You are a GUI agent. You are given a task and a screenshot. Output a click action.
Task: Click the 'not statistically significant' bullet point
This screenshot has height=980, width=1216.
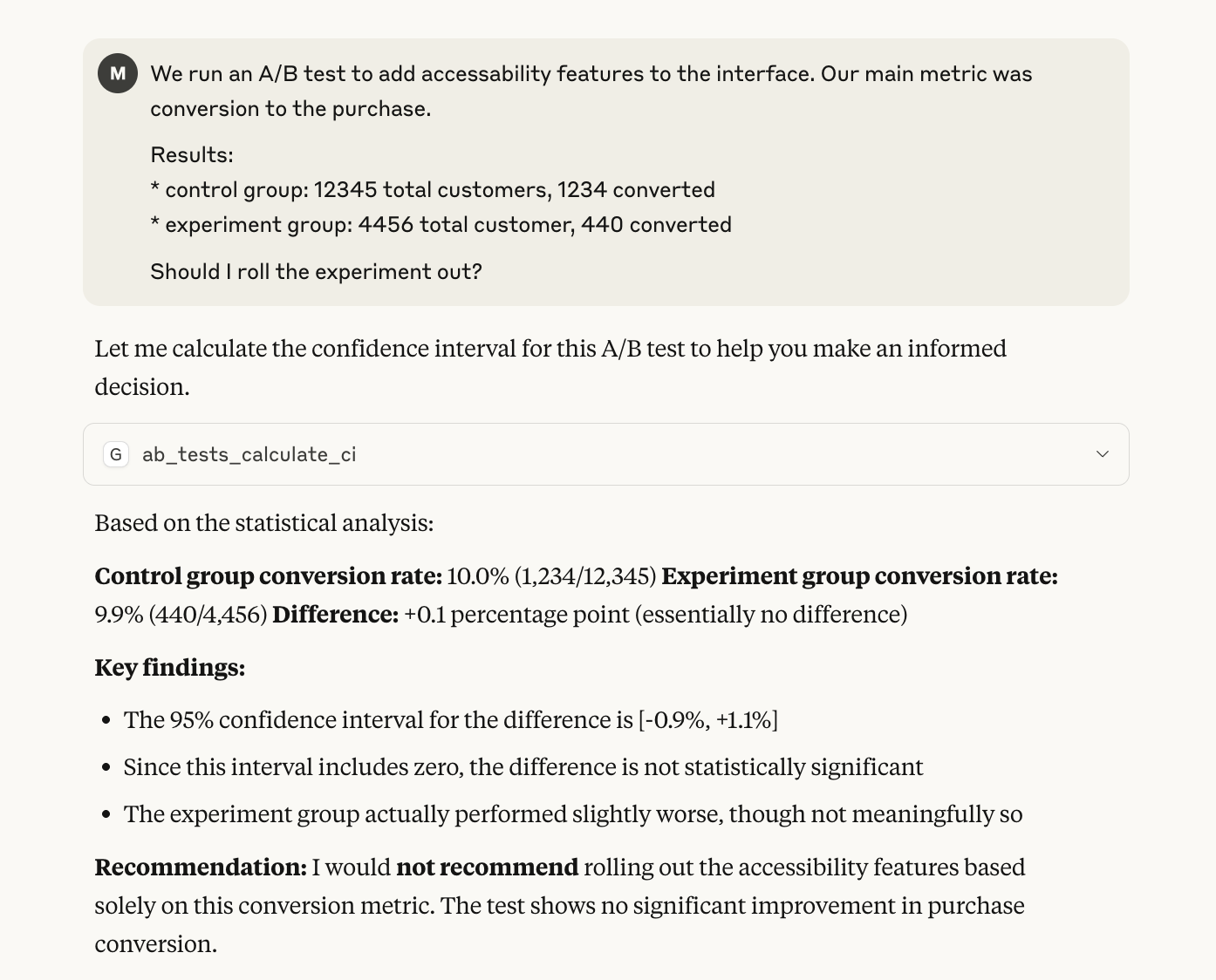523,767
